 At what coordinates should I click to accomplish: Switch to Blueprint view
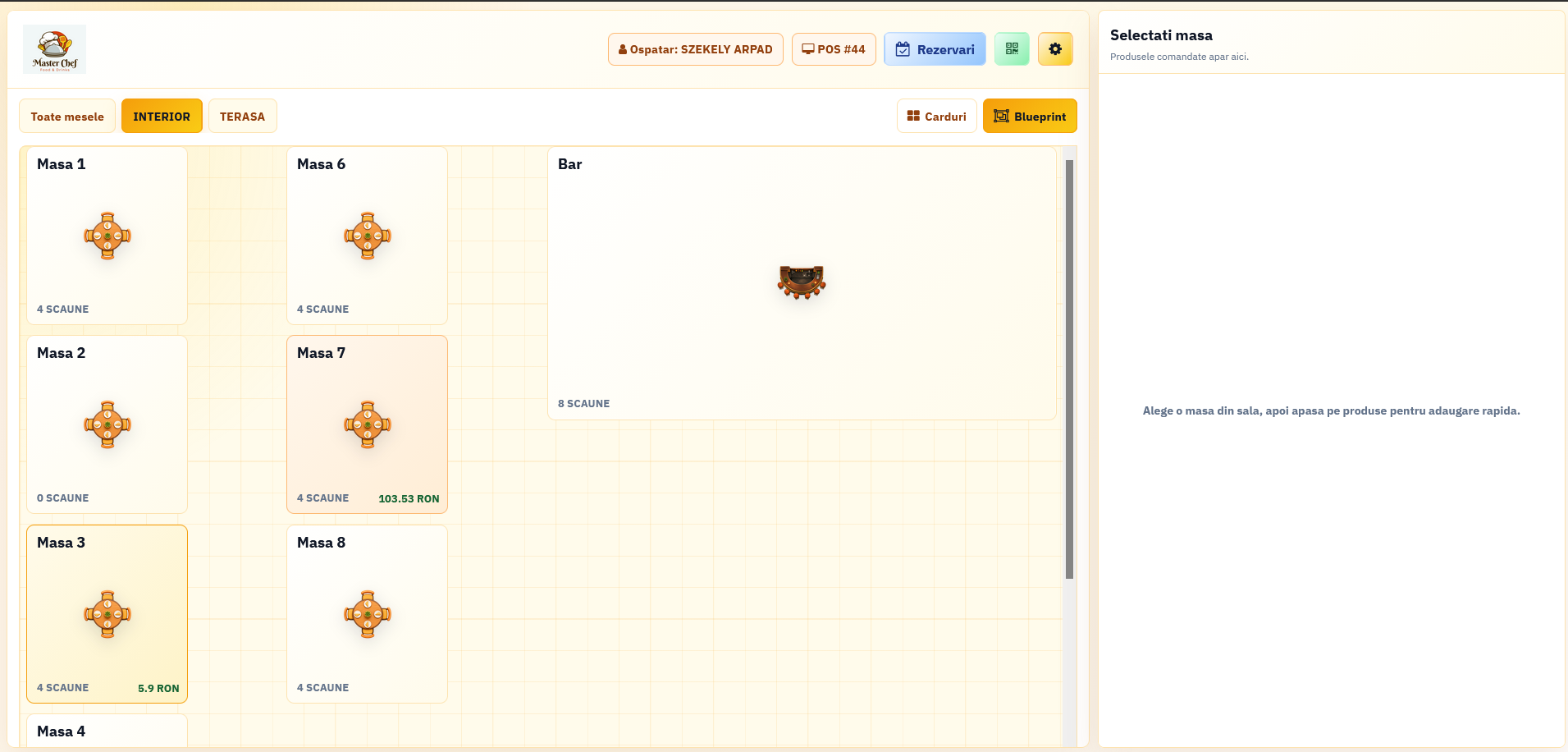1030,116
